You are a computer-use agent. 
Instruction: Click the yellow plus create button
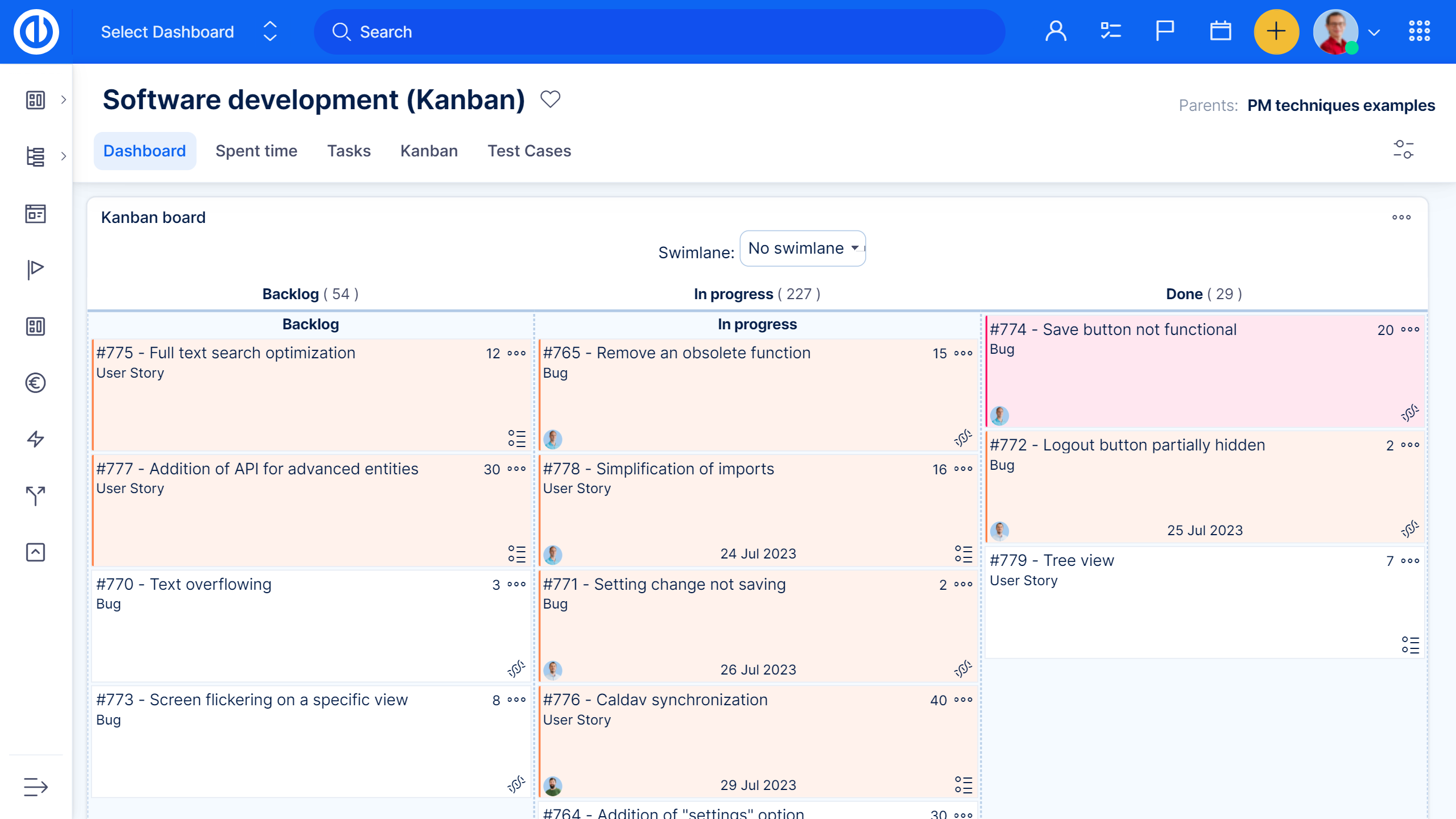(1276, 31)
